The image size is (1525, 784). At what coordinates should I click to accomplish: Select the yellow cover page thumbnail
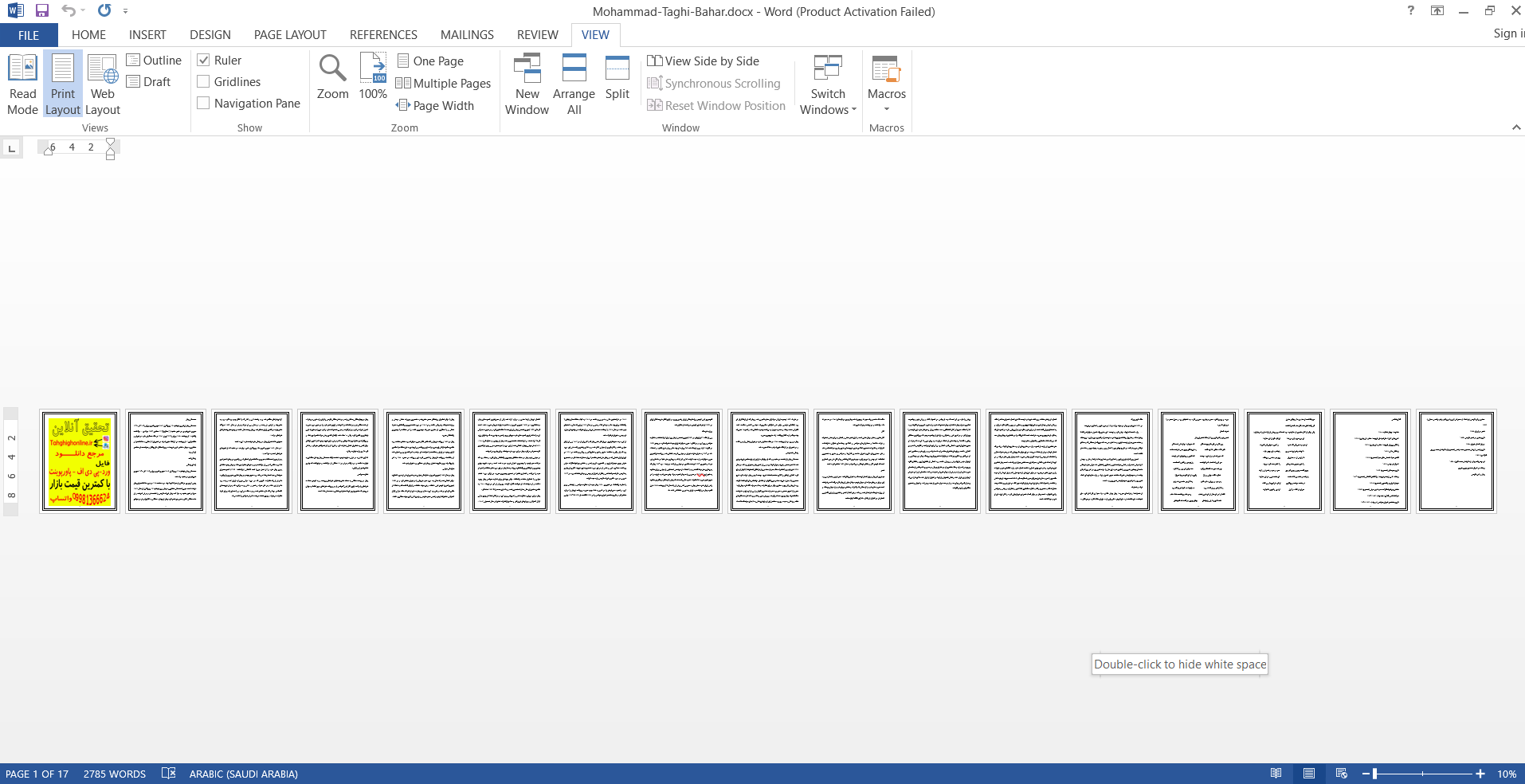[x=80, y=461]
